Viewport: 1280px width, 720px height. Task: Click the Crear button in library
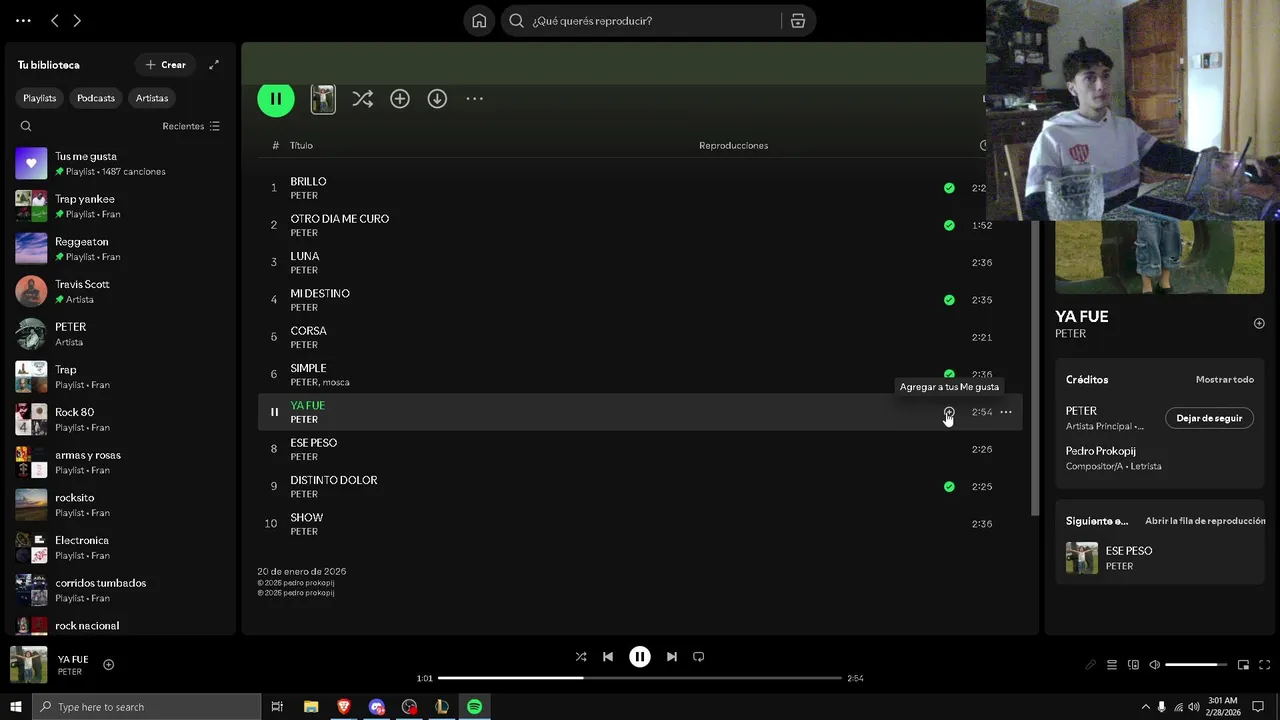[x=166, y=65]
